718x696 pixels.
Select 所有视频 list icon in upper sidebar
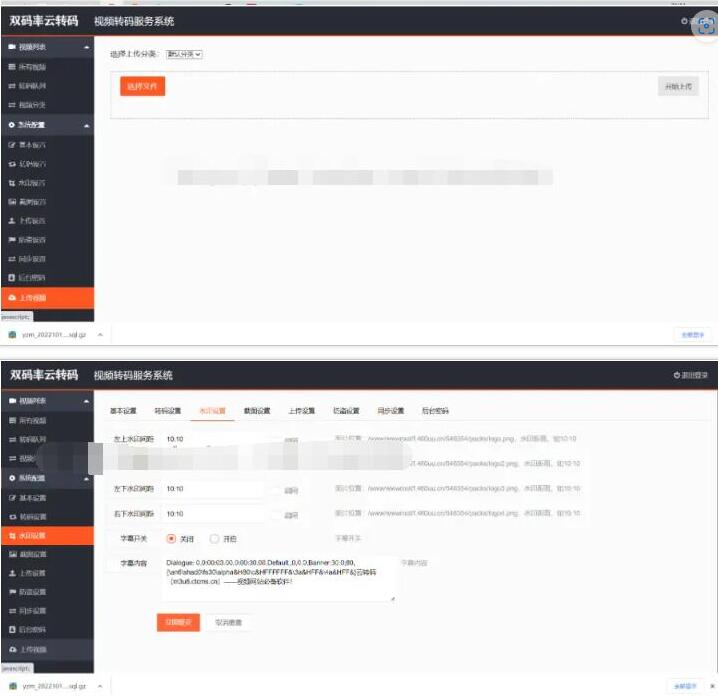[12, 66]
